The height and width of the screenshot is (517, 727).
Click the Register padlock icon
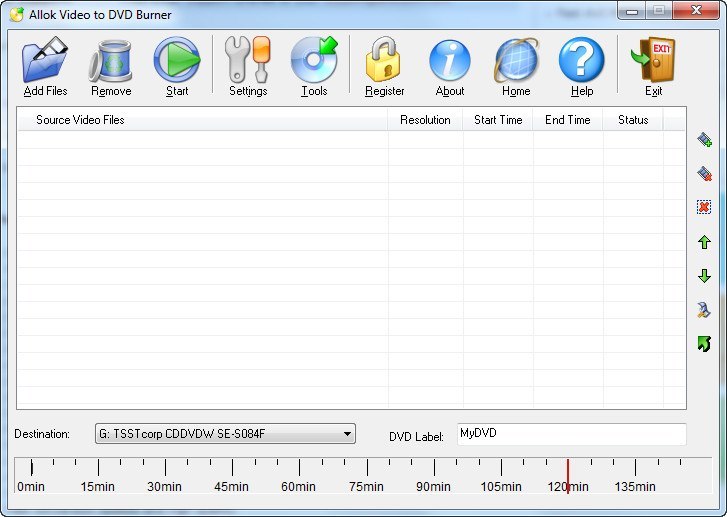pos(384,61)
